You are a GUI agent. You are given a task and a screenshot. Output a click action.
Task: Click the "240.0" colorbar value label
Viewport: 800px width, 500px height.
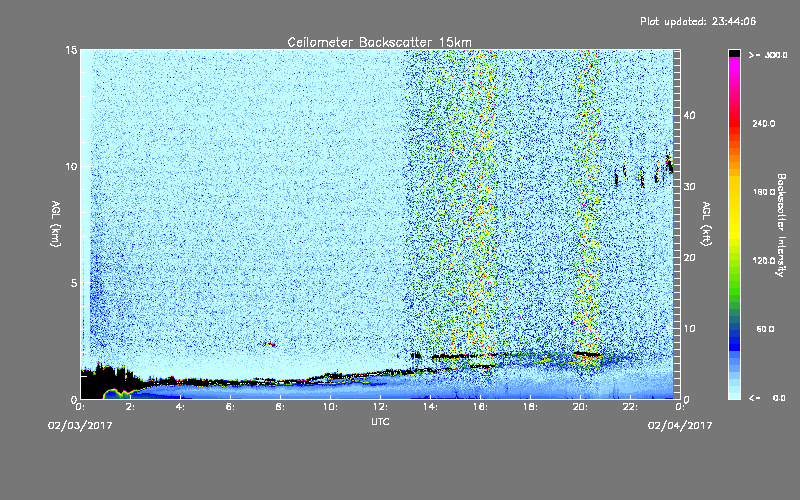click(764, 123)
